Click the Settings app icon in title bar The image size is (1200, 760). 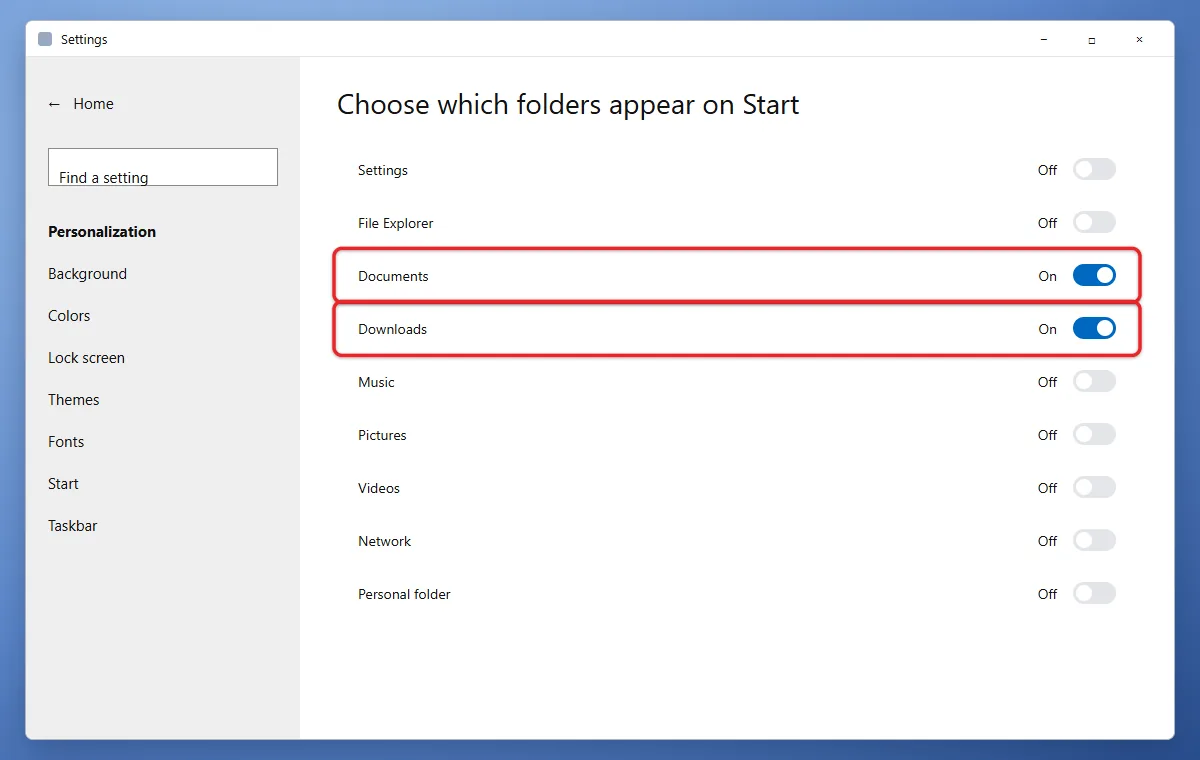click(45, 40)
